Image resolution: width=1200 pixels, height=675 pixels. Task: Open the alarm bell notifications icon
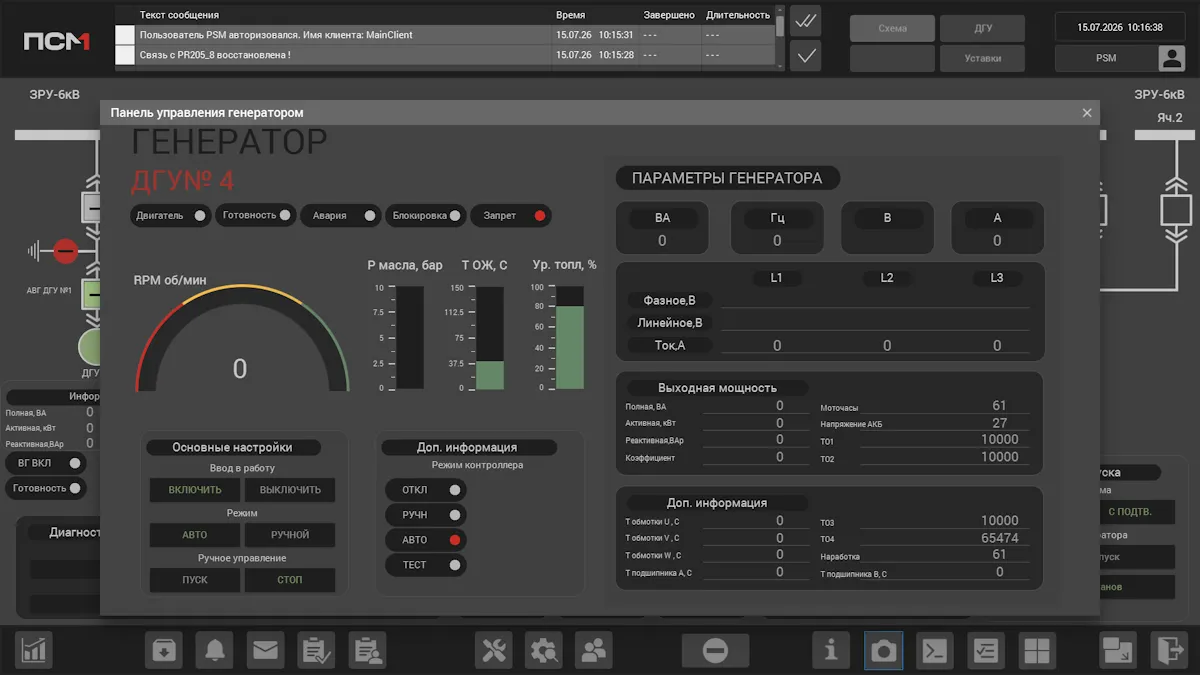(214, 651)
